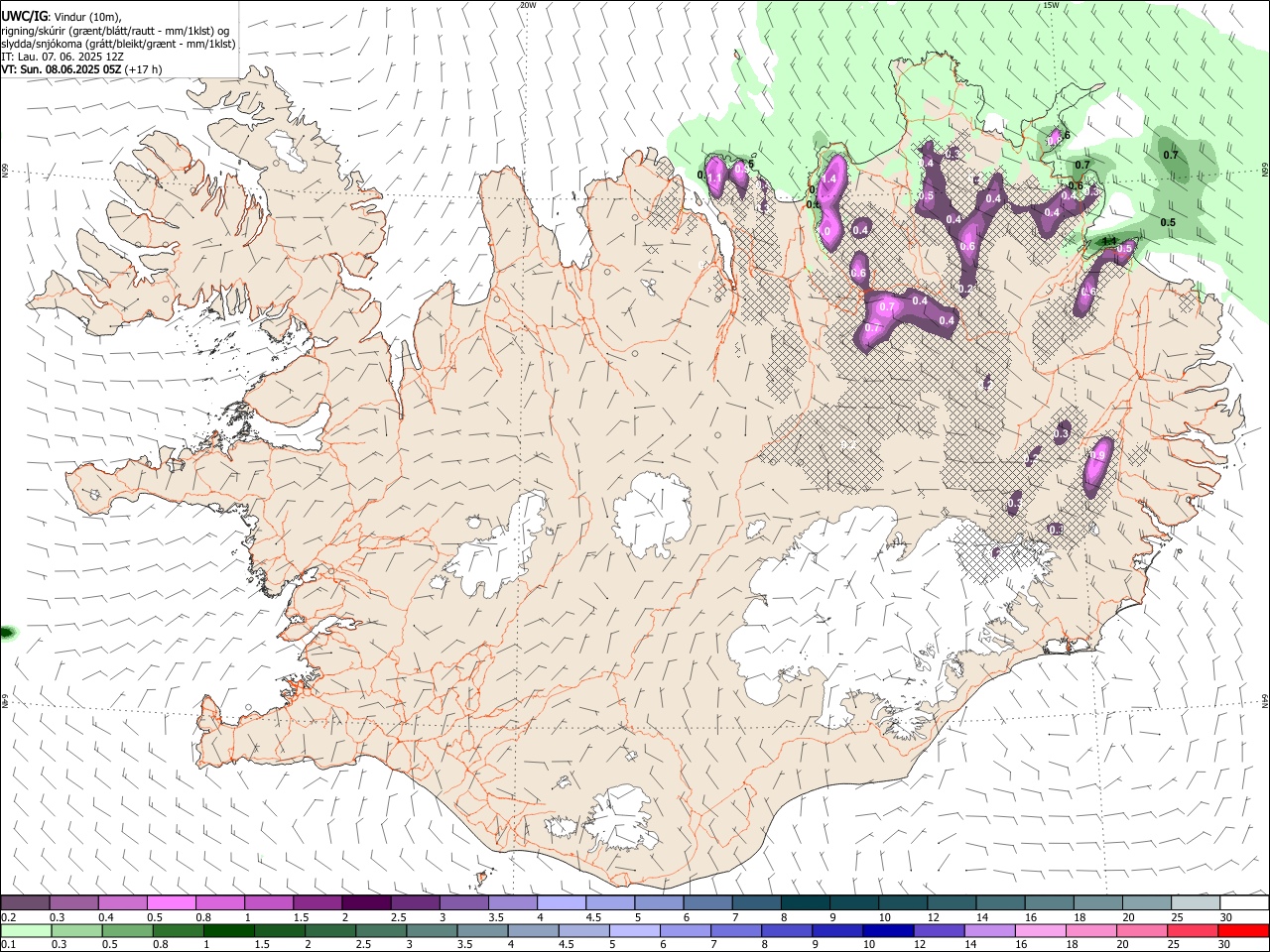Click the 1.4 snow value on the map
The image size is (1270, 952).
click(830, 178)
